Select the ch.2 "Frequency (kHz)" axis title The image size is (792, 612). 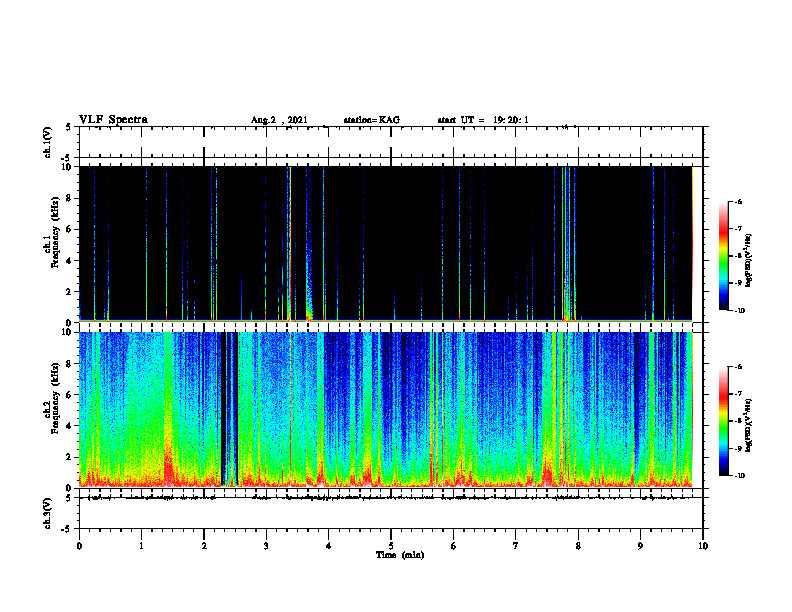[55, 398]
